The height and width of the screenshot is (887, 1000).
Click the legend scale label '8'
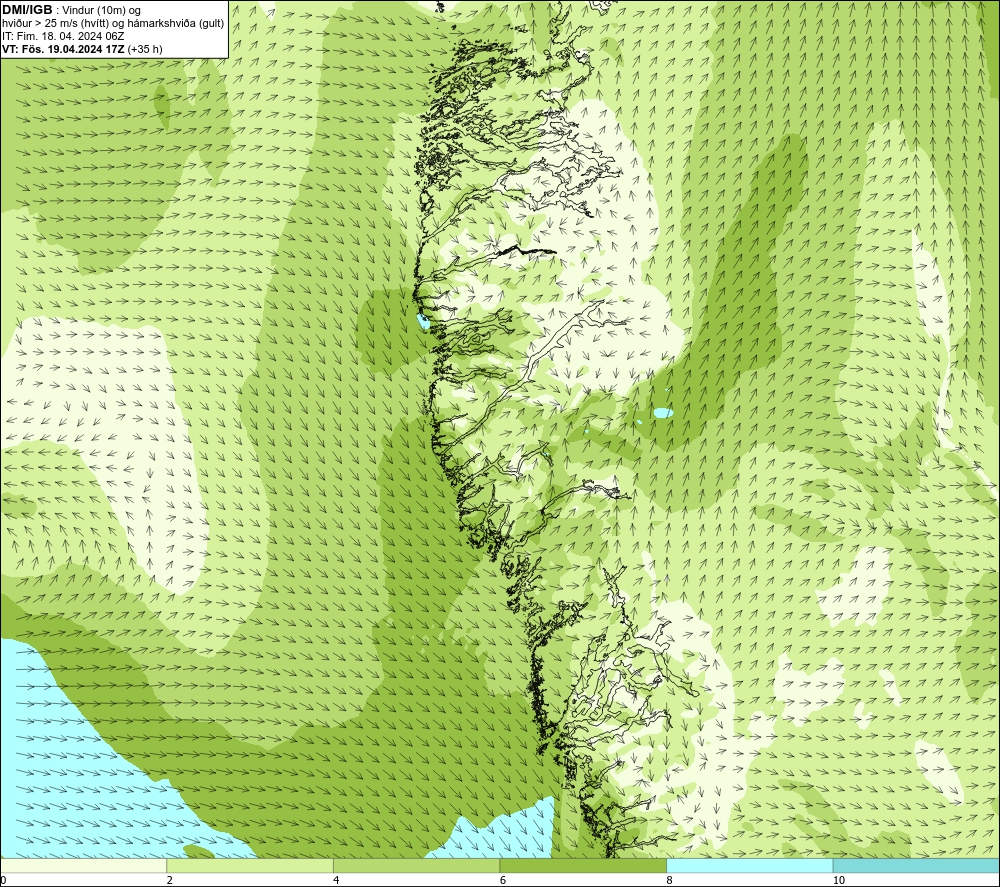(670, 881)
